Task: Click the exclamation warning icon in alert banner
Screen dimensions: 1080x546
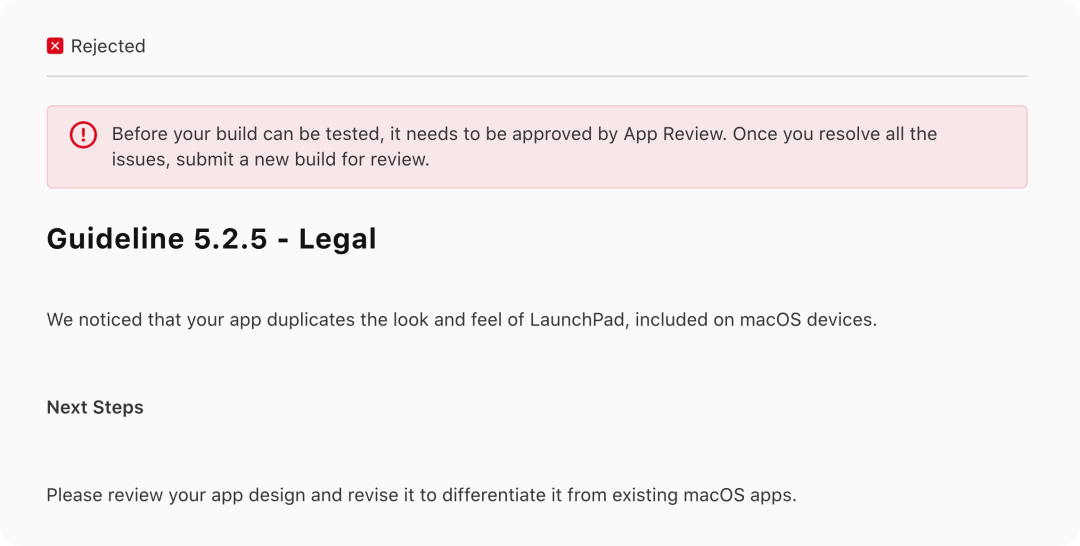Action: [83, 134]
